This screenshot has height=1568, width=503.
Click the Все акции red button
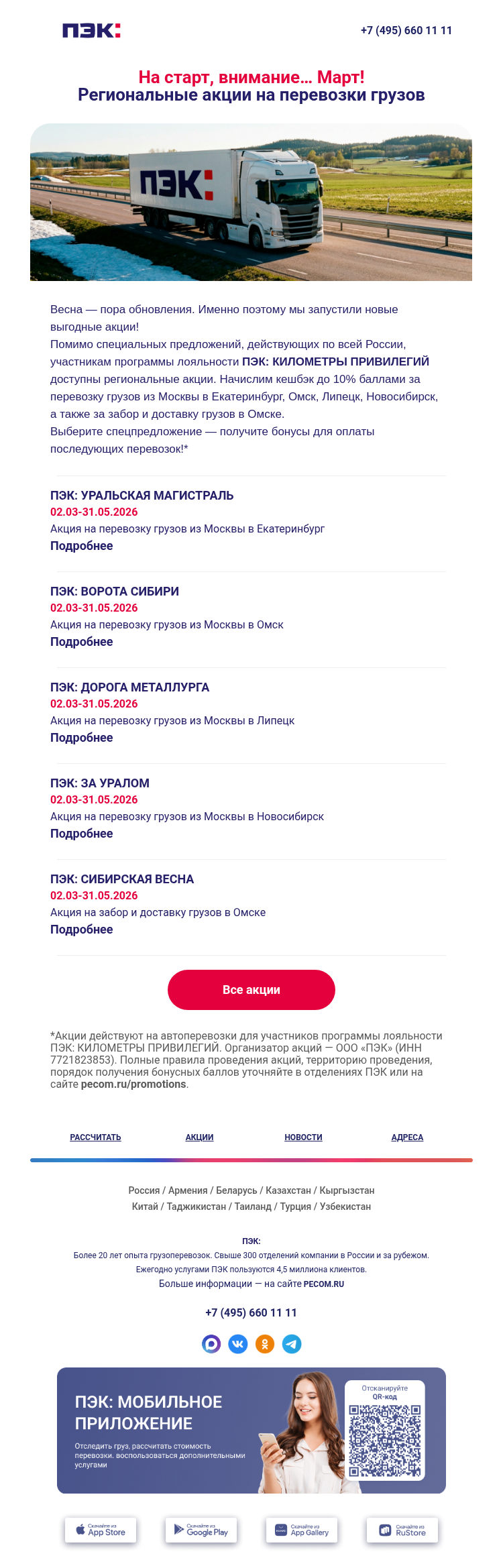[x=251, y=990]
